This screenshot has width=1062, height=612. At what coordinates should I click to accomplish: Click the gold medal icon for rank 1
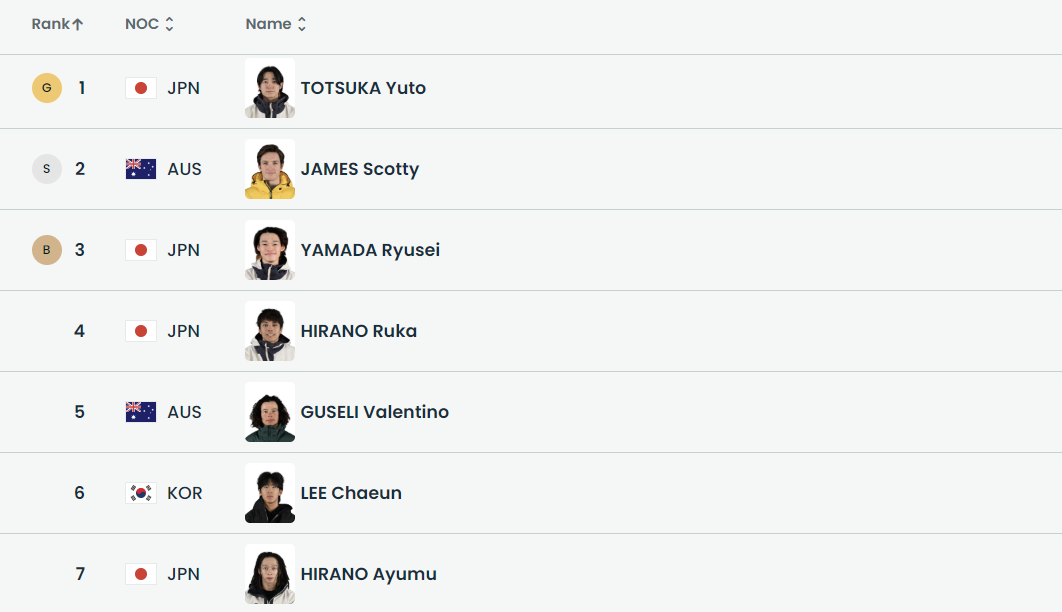click(46, 88)
